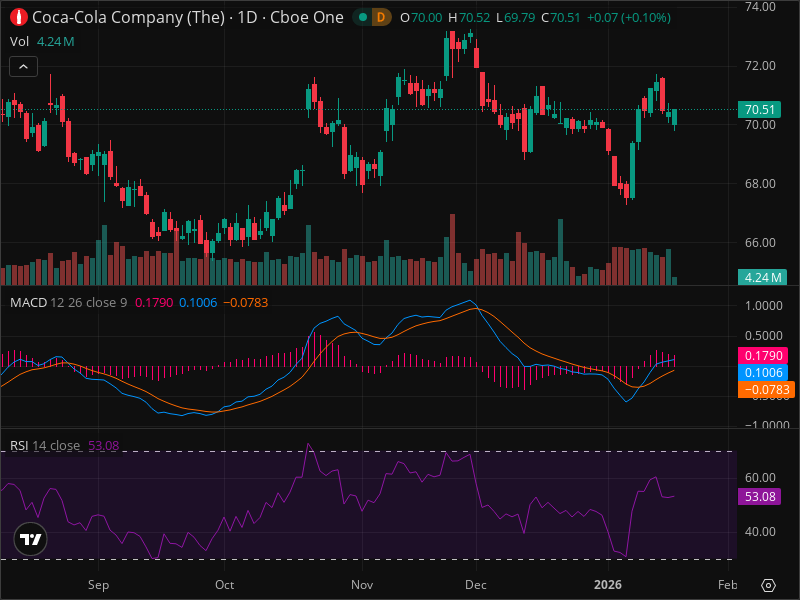Click the 2026 label on time axis

pos(608,585)
